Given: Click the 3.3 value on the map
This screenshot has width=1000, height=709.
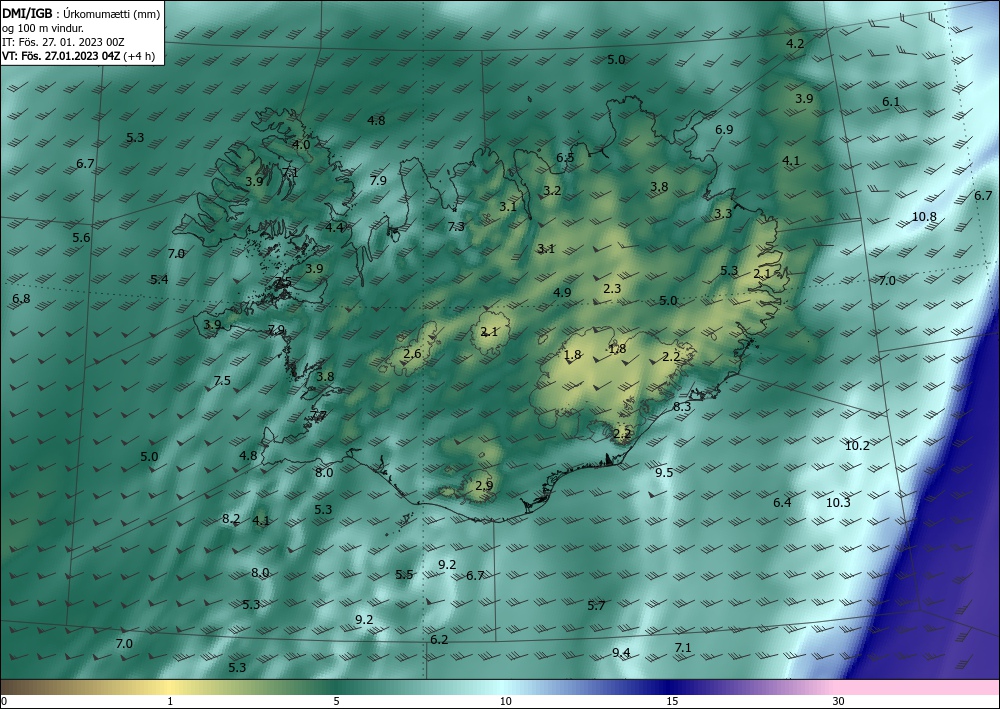Looking at the screenshot, I should pyautogui.click(x=723, y=214).
